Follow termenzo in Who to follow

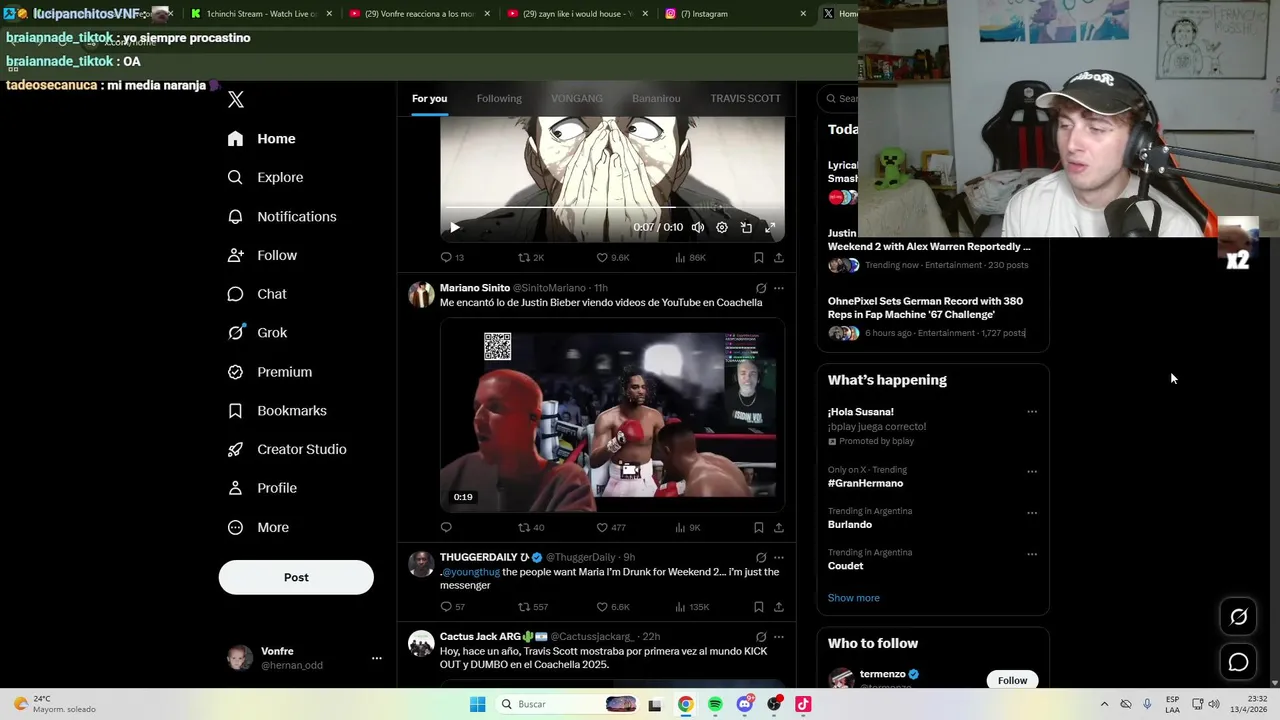coord(1012,680)
